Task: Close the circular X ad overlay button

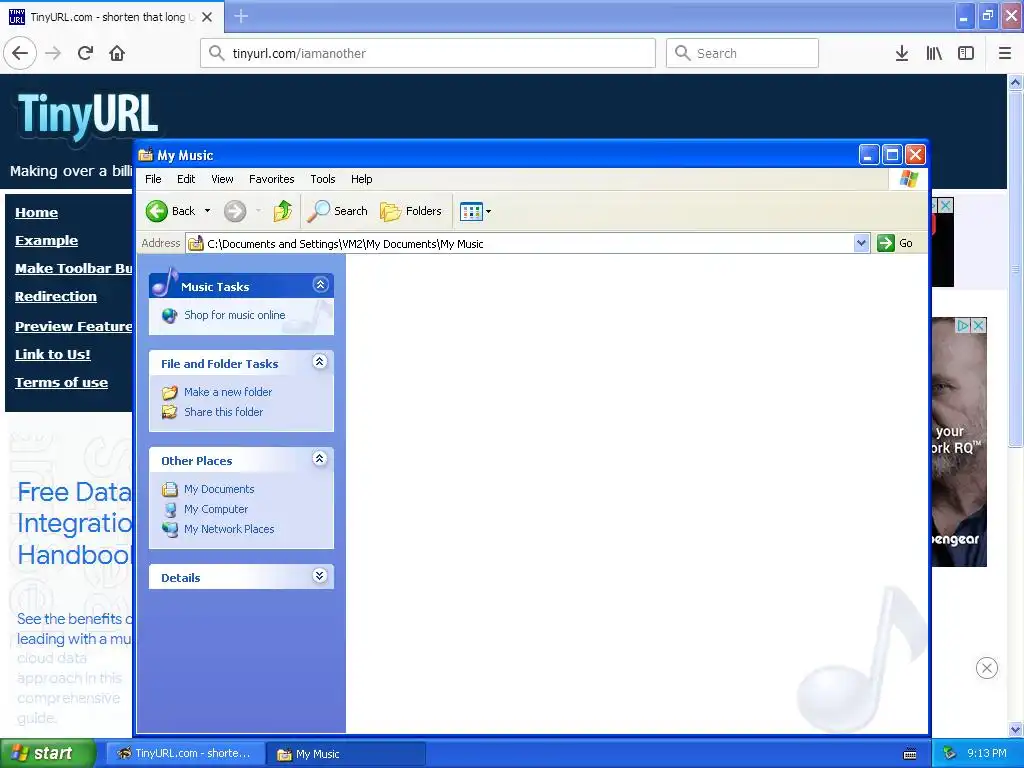Action: coord(987,667)
